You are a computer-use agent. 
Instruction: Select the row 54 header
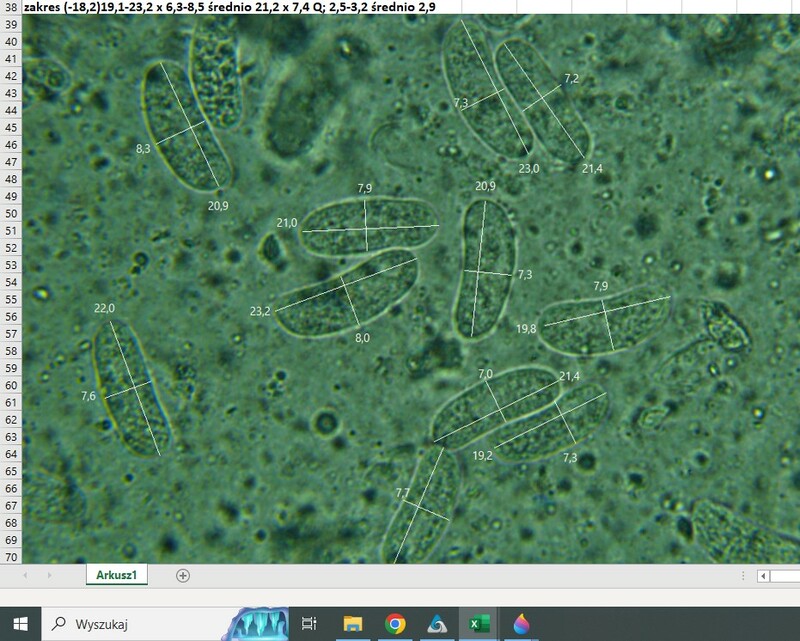coord(11,282)
